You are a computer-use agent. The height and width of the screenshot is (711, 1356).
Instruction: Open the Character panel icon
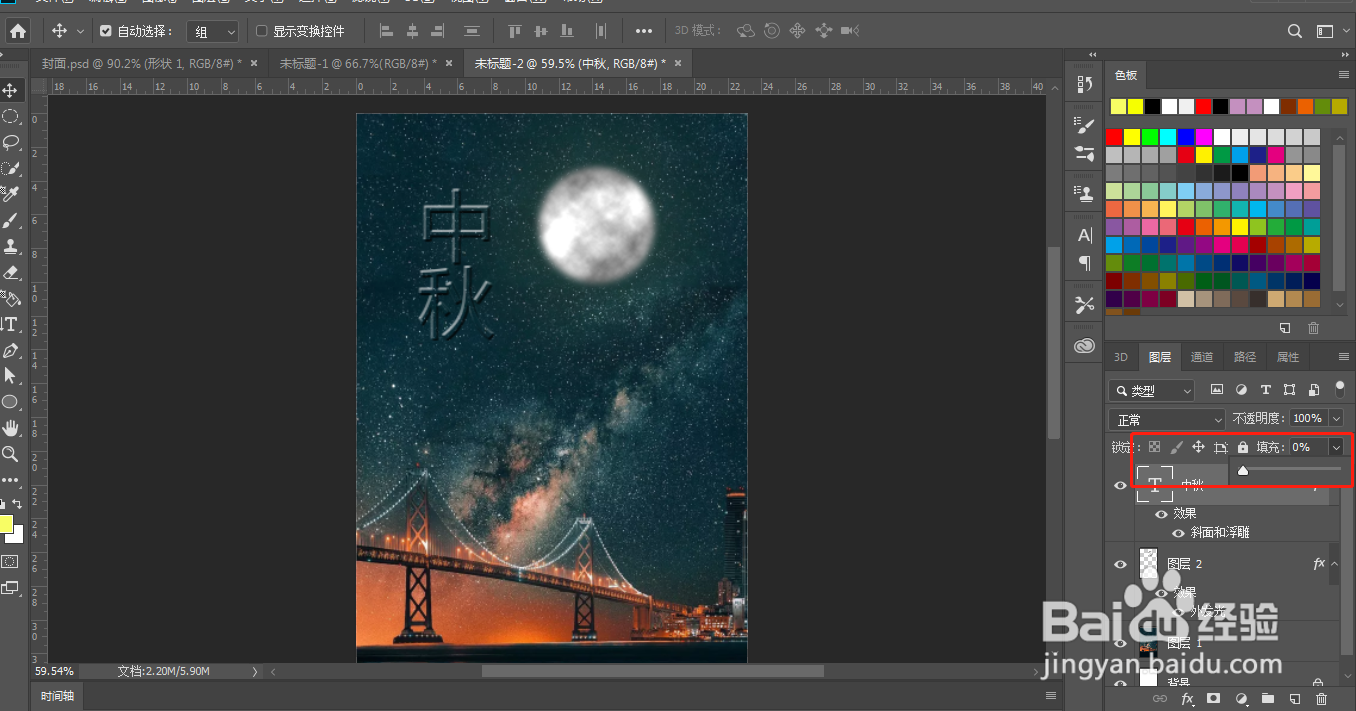coord(1084,236)
